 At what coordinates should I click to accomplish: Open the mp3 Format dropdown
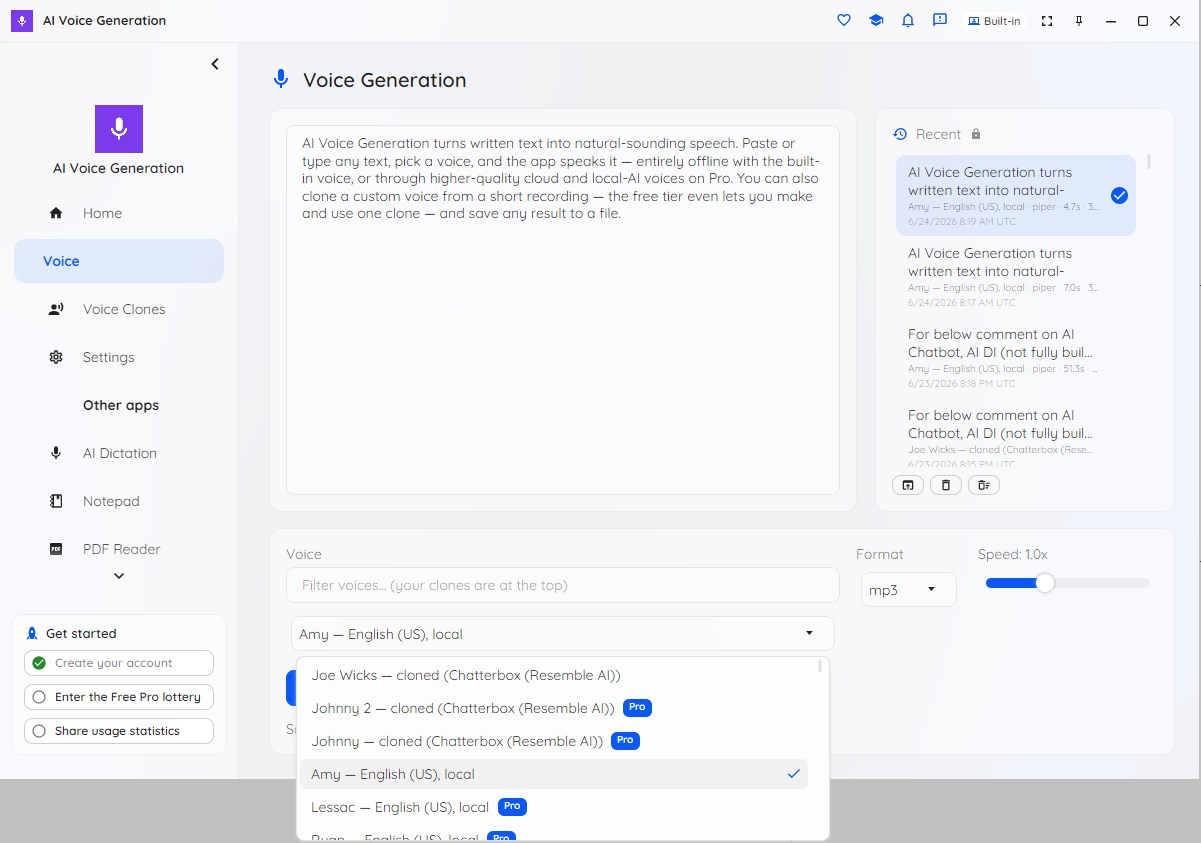click(908, 590)
